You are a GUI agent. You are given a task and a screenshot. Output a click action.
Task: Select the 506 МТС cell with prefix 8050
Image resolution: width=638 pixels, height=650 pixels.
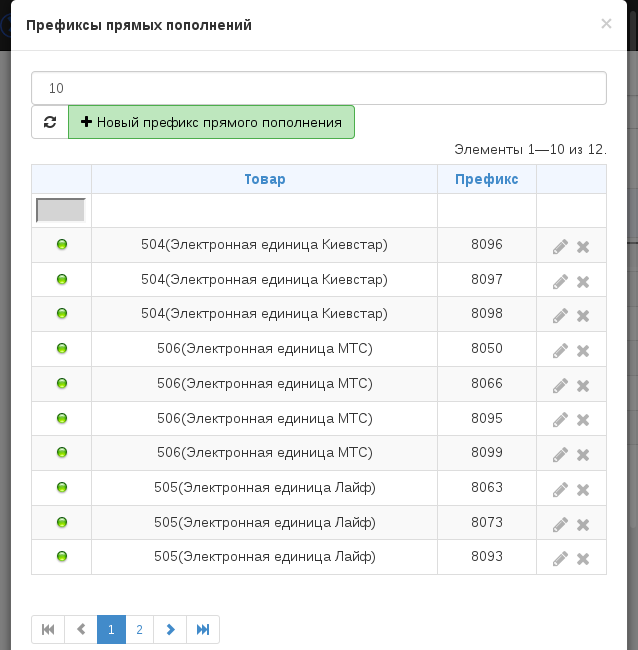pos(264,349)
